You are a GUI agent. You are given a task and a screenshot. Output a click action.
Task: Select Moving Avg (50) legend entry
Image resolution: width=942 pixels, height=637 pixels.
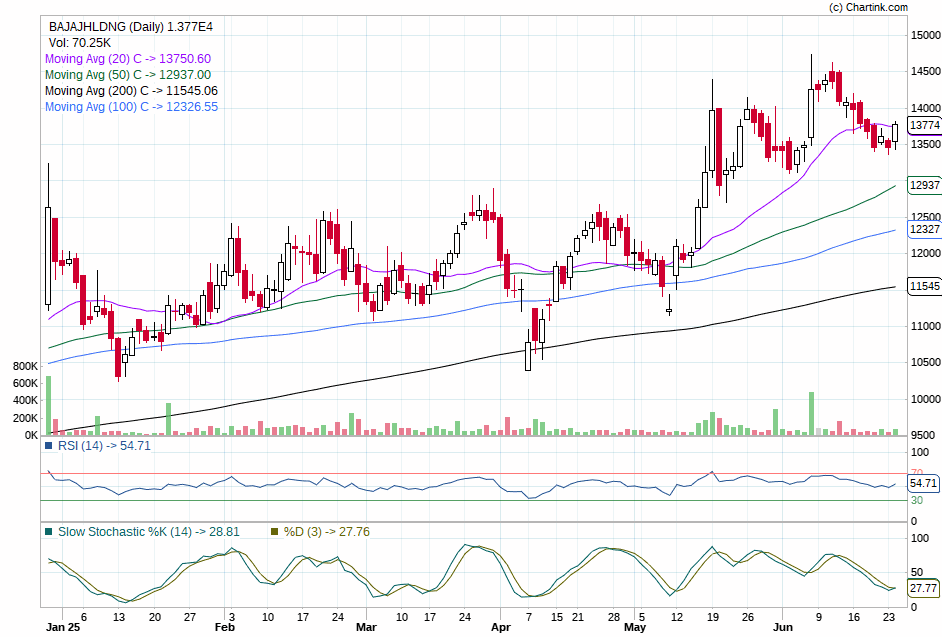tap(128, 75)
